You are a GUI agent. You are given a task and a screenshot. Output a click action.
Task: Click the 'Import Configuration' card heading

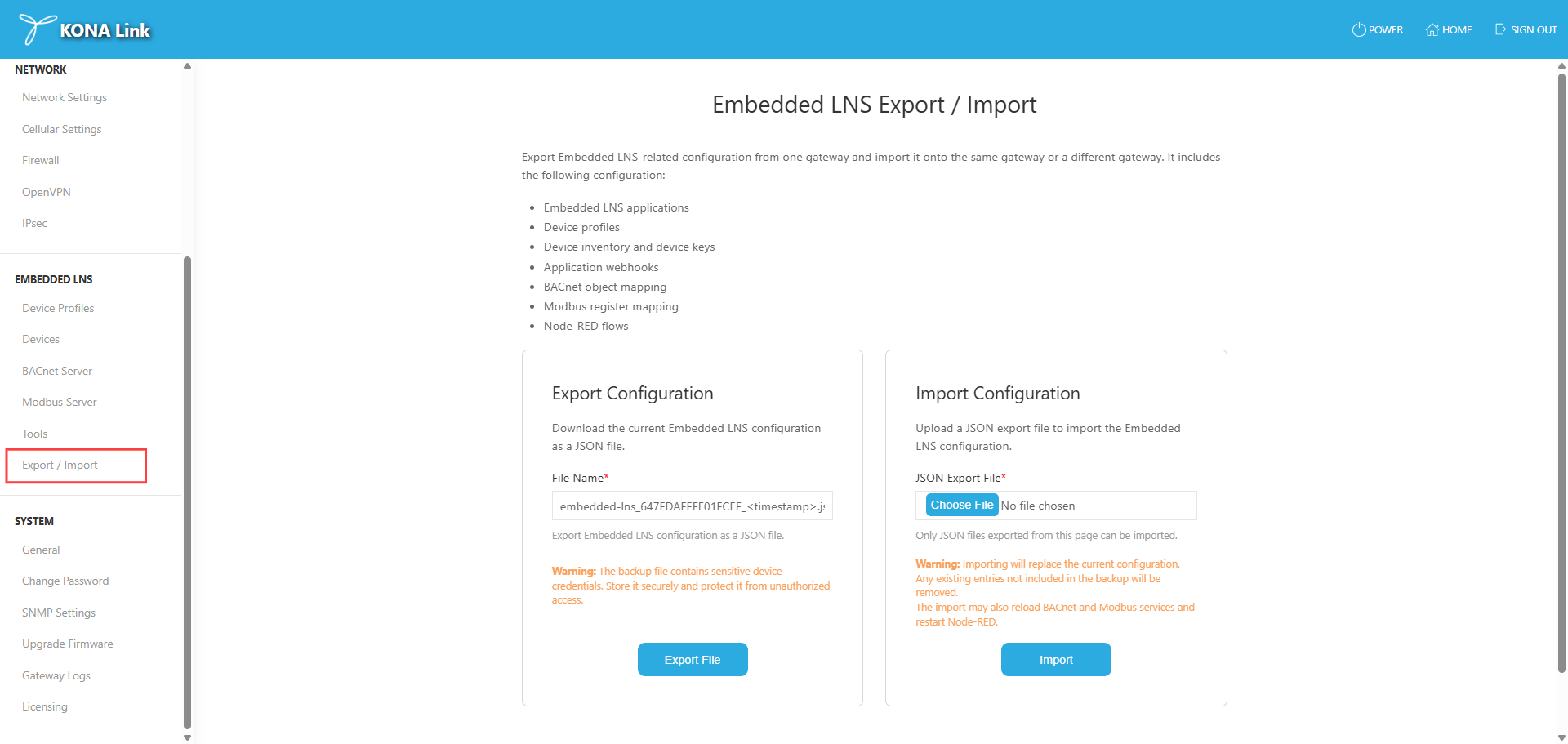[998, 394]
